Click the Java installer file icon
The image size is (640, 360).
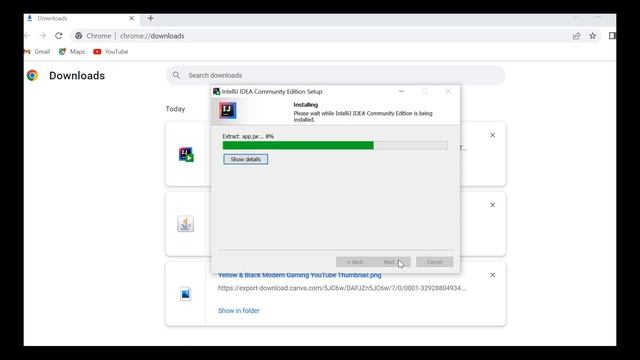coord(186,224)
